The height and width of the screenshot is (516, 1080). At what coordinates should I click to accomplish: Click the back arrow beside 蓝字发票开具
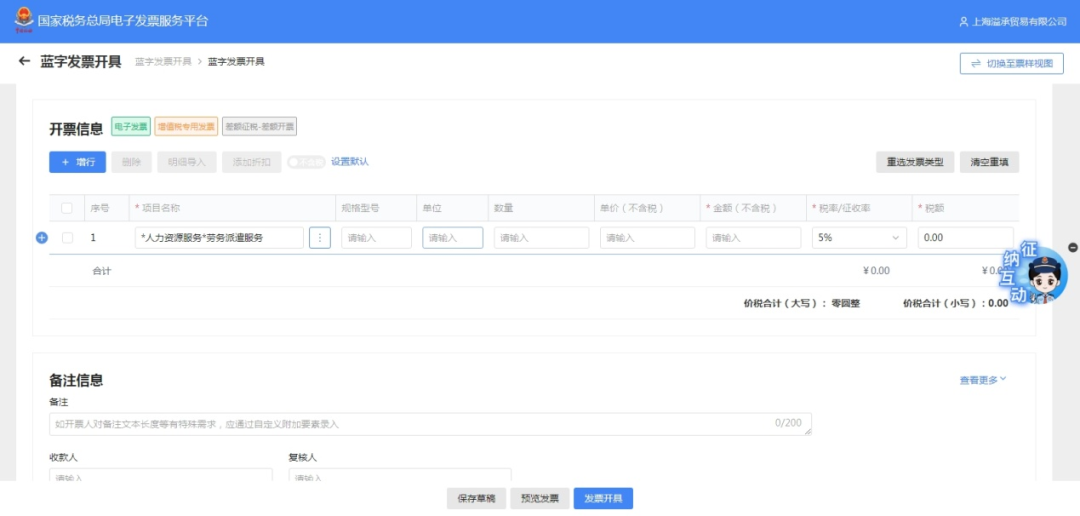(x=25, y=62)
